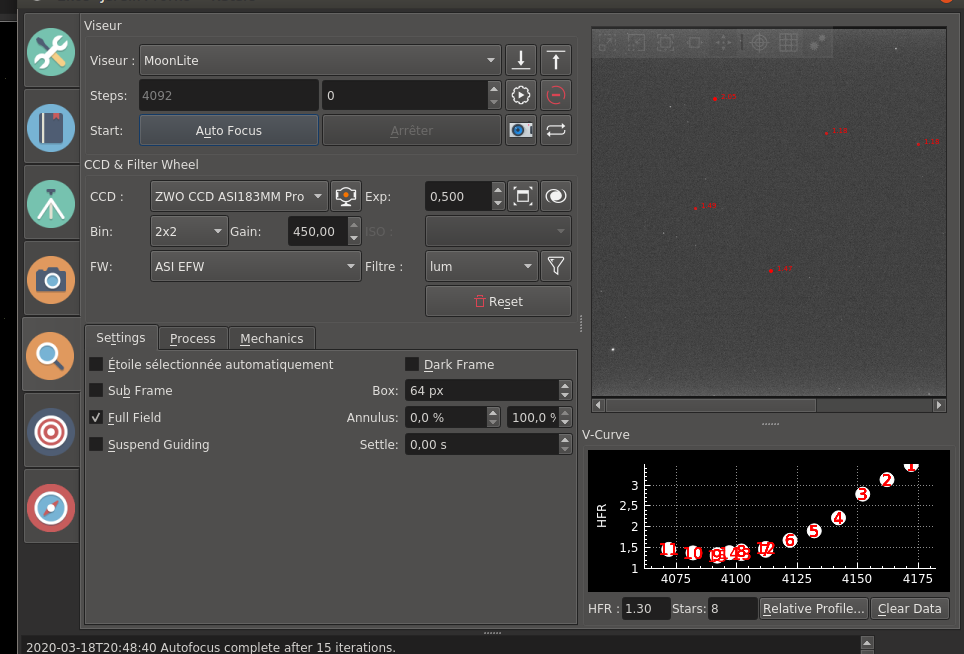Click the target Steps input field
The height and width of the screenshot is (654, 964).
pos(405,95)
